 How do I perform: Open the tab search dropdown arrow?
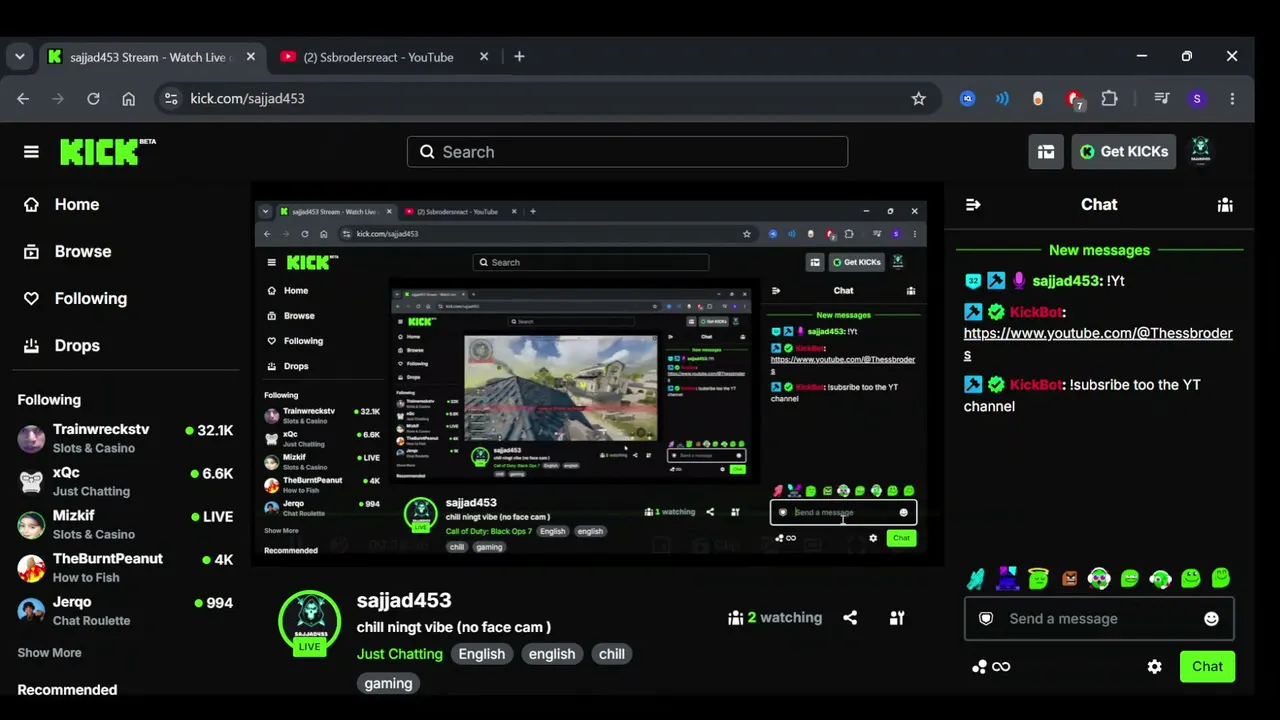pyautogui.click(x=19, y=57)
